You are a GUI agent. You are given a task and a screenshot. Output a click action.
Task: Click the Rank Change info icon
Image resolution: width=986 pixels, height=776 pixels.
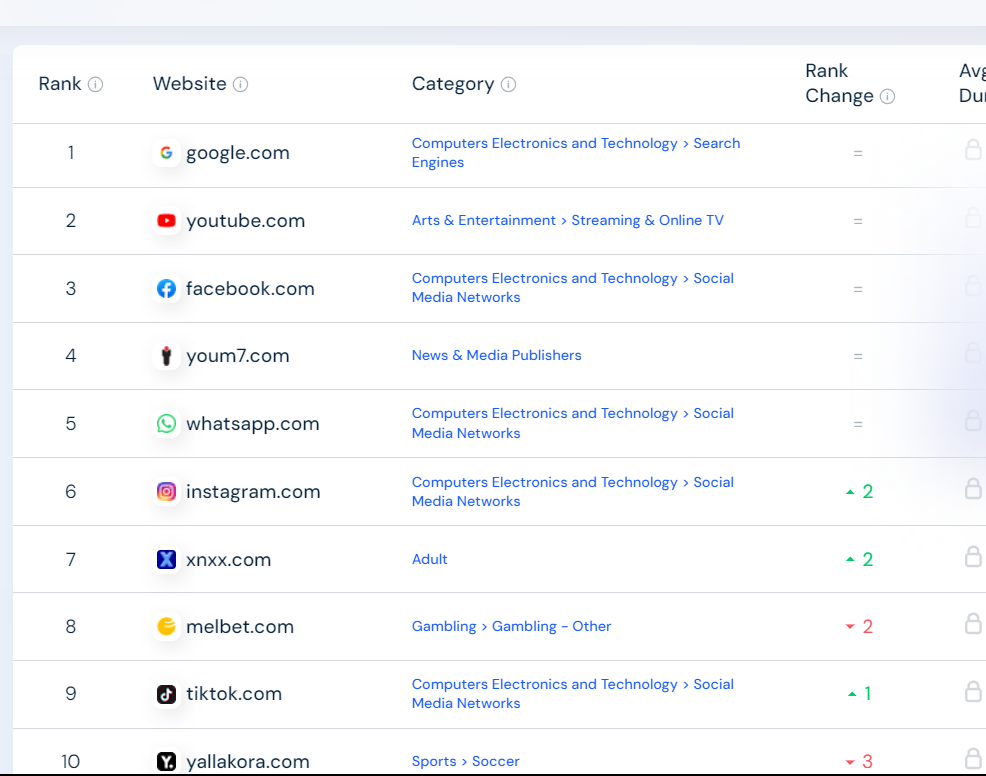tap(887, 96)
